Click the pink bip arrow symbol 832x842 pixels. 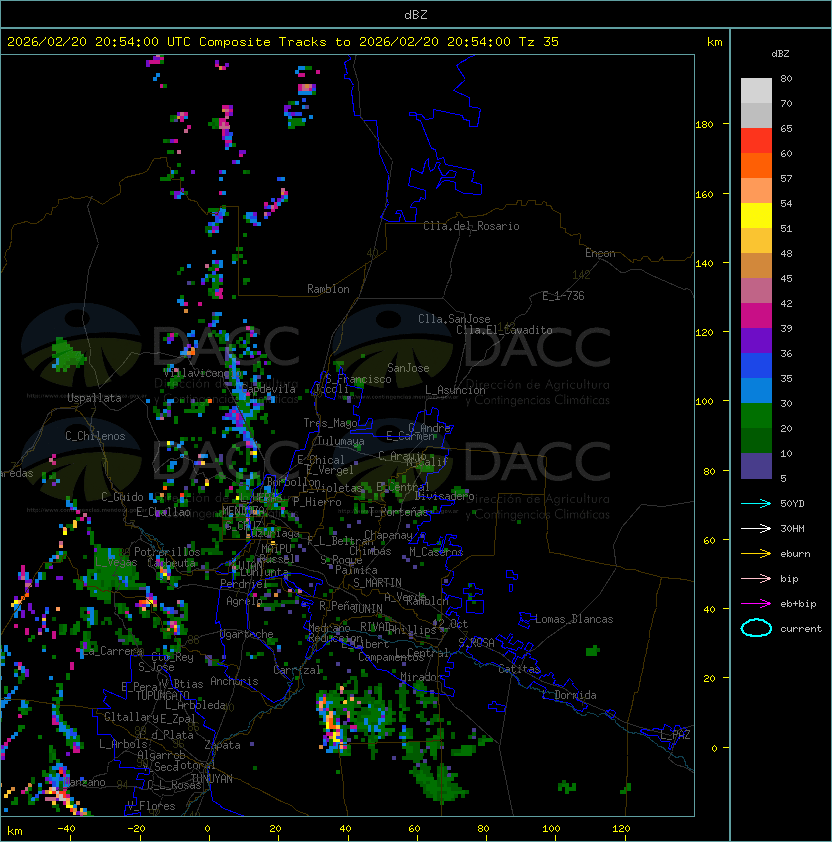pyautogui.click(x=756, y=578)
